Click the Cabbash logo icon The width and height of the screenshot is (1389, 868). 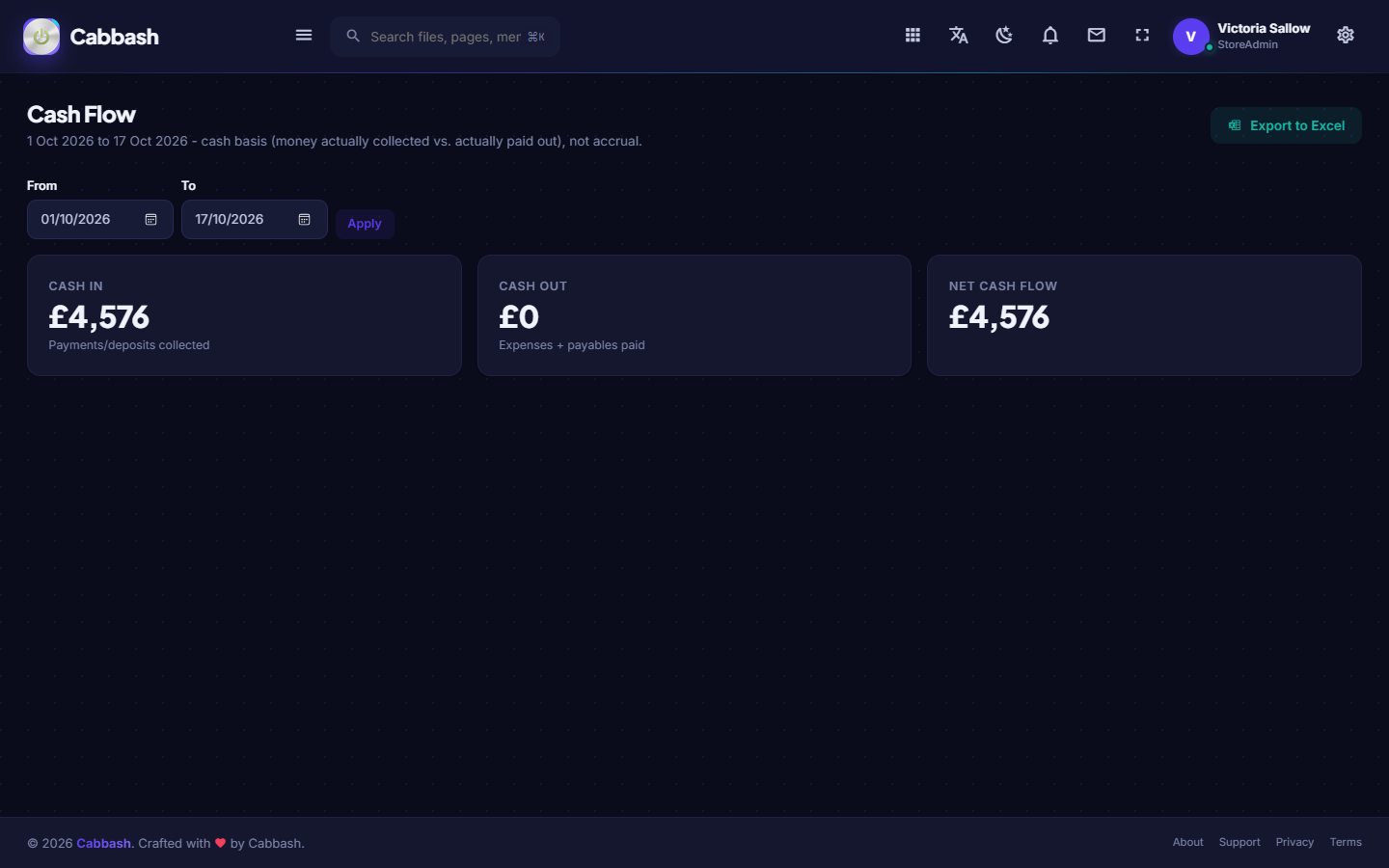click(41, 37)
